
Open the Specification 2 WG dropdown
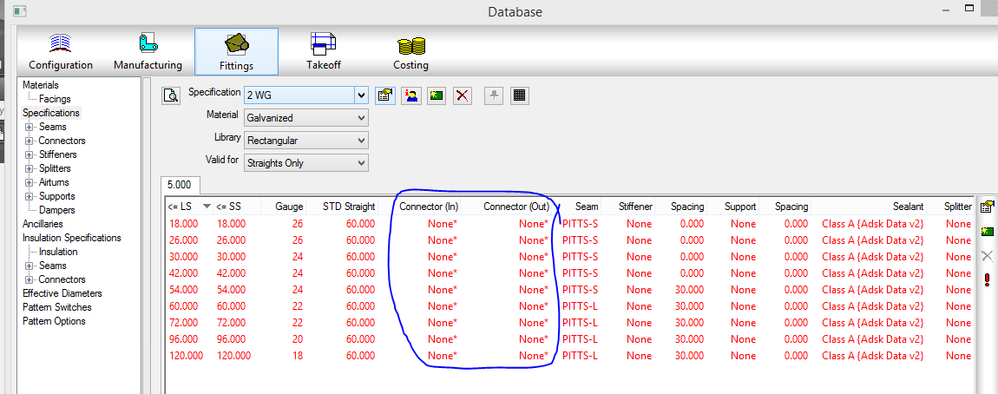click(x=362, y=95)
